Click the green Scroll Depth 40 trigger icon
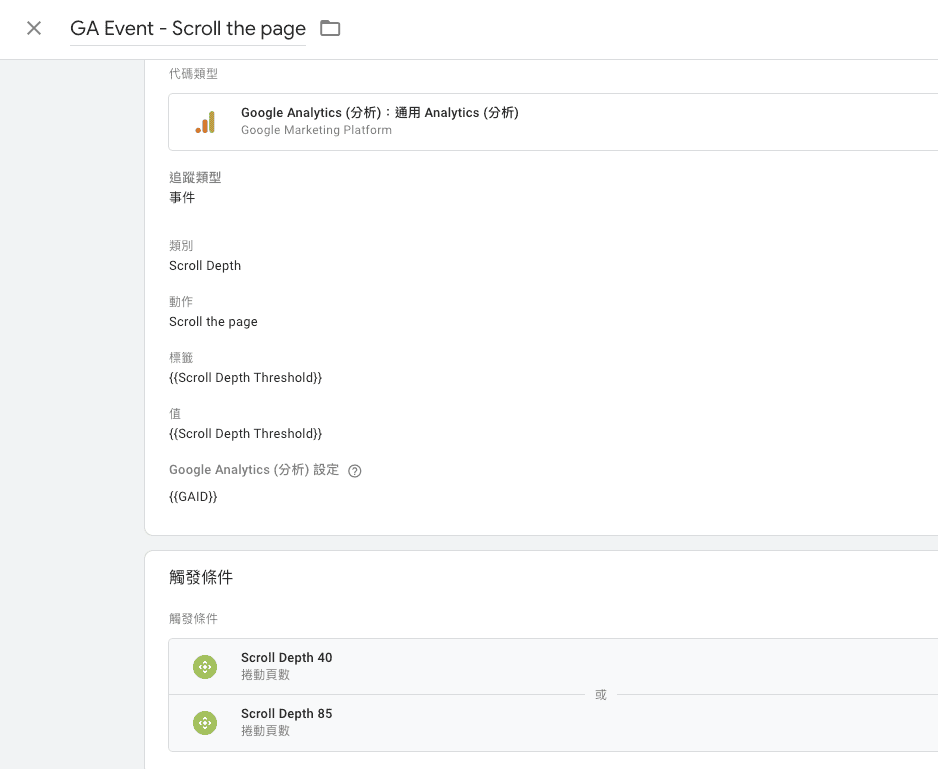Image resolution: width=938 pixels, height=769 pixels. click(205, 667)
